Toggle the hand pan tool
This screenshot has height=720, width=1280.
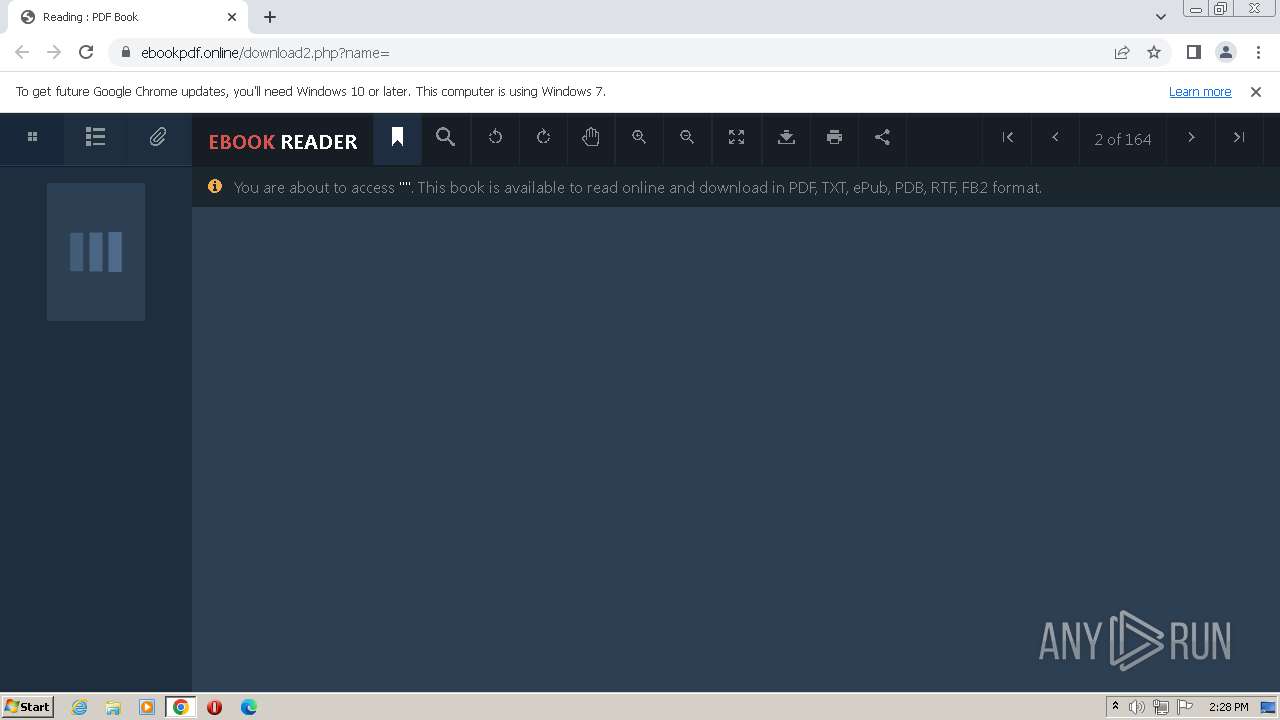click(x=591, y=138)
